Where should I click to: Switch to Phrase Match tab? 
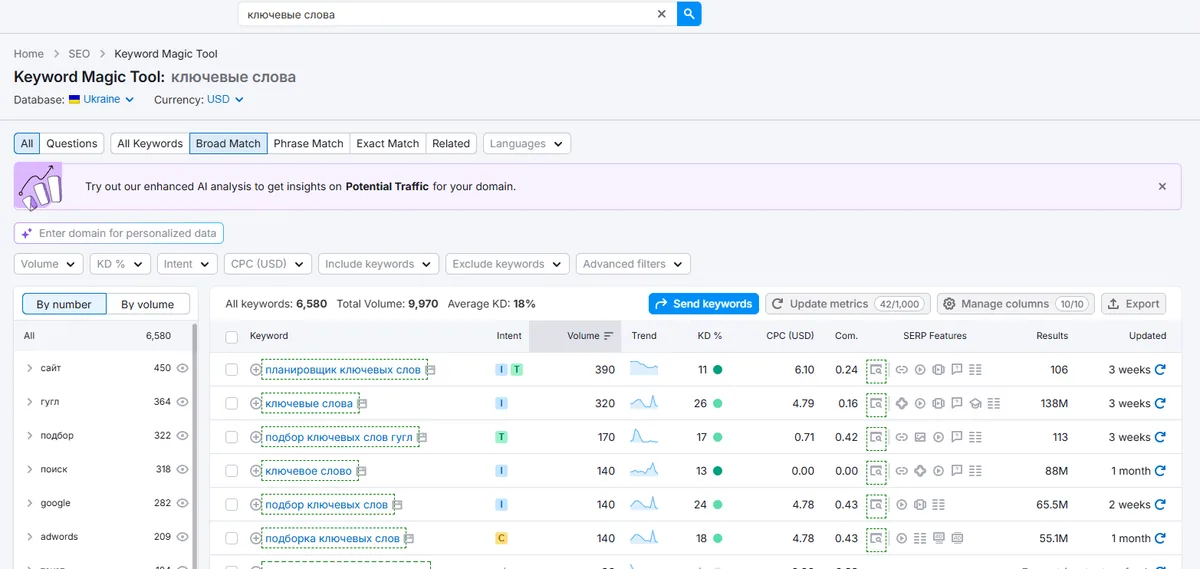point(309,144)
